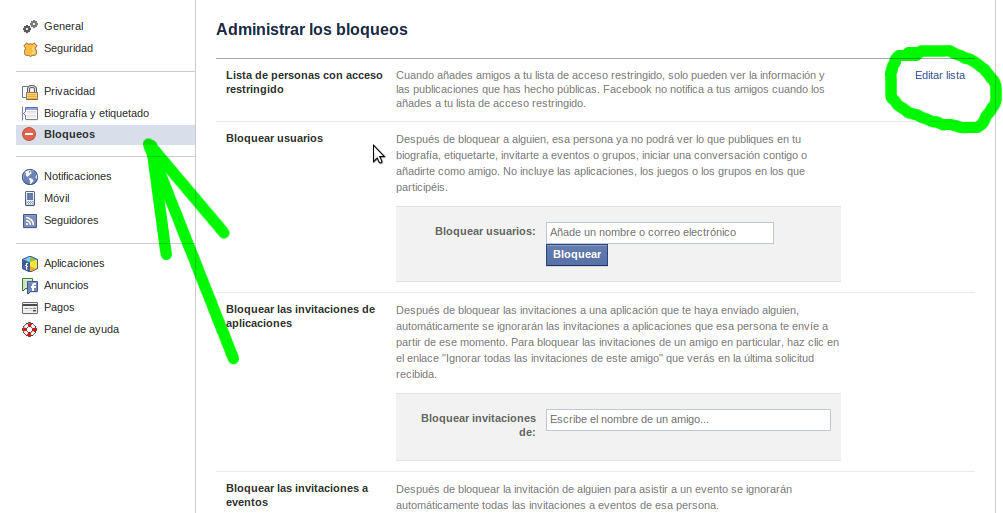Click the Notificaciones globe icon
Screen dimensions: 1003x513
[x=30, y=177]
